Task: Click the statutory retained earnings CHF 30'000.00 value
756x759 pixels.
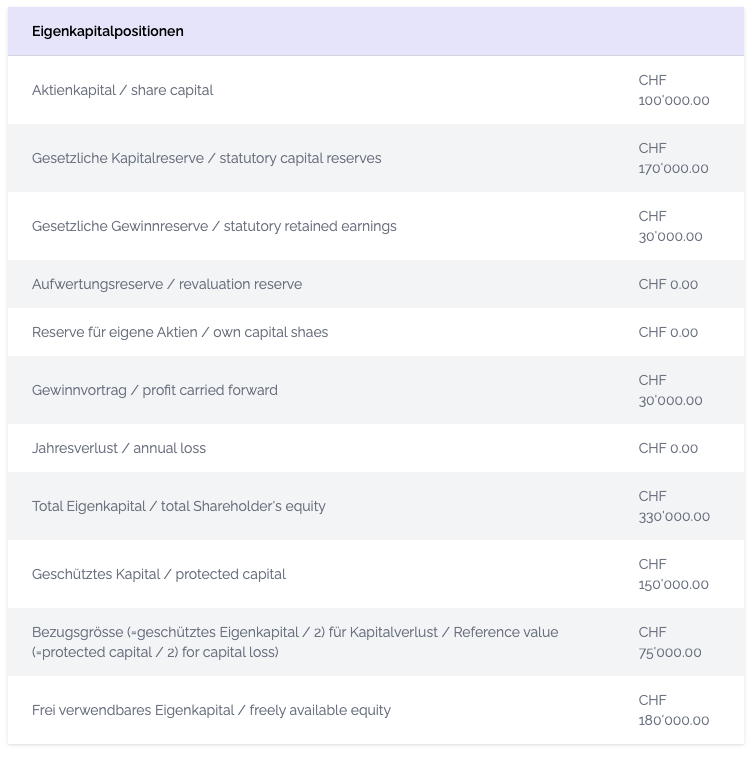Action: click(x=670, y=226)
